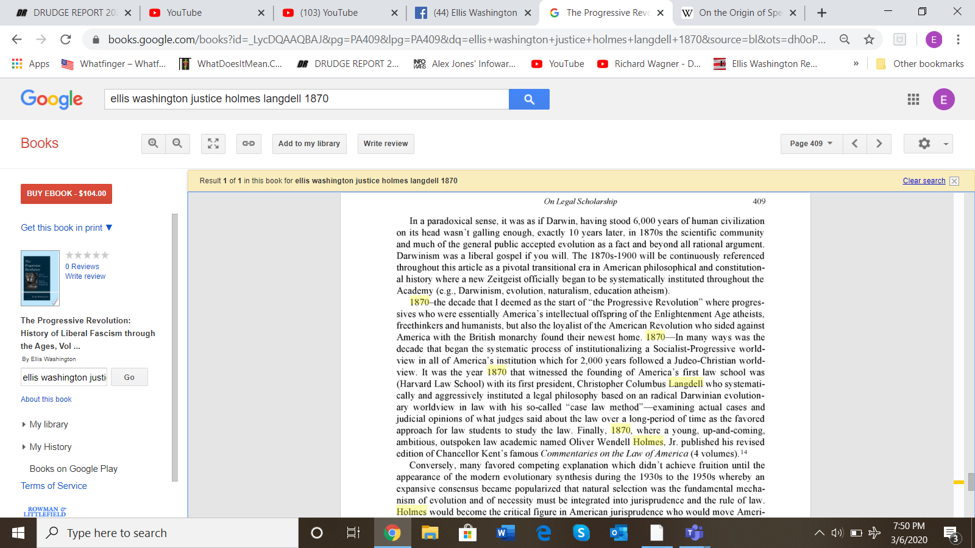The height and width of the screenshot is (548, 975).
Task: Click the Buy eBook button
Action: click(66, 193)
